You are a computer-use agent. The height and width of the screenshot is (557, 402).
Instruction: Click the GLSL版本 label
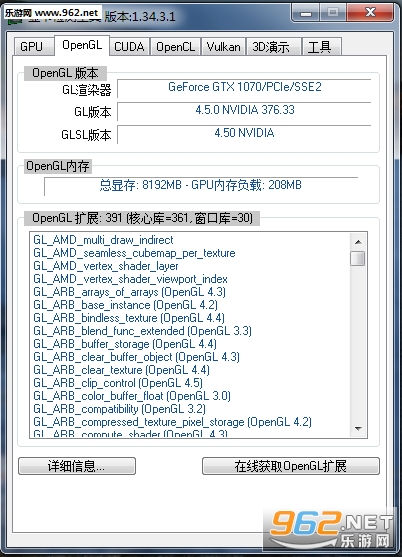(86, 135)
